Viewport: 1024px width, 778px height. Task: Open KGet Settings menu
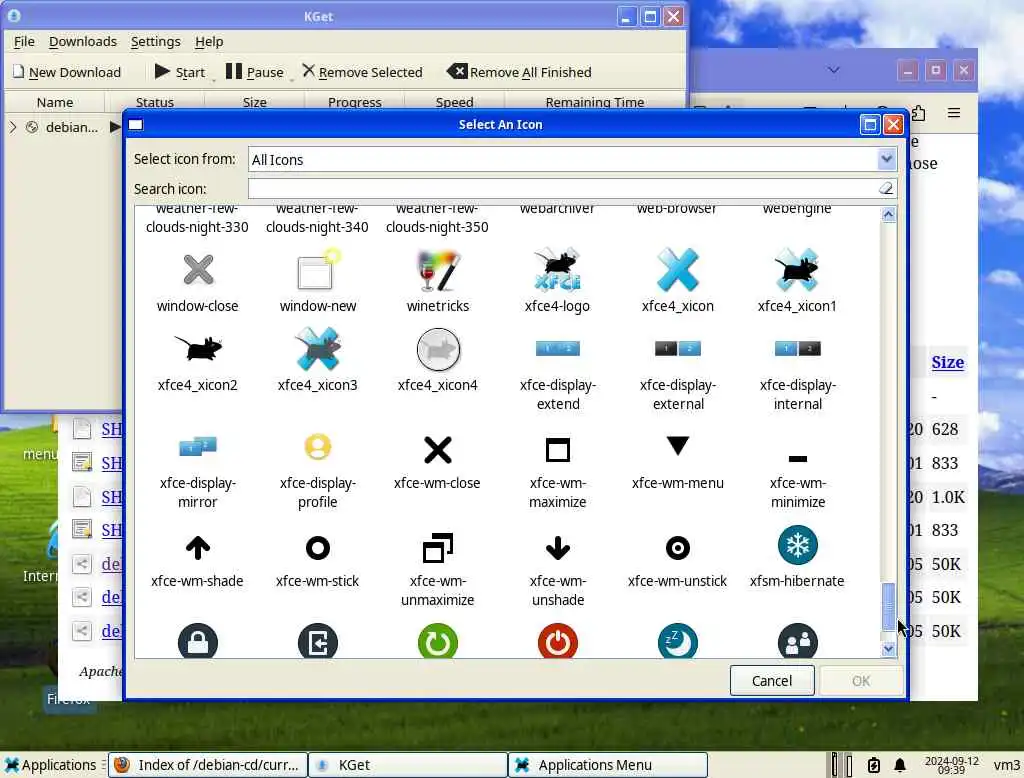tap(155, 42)
